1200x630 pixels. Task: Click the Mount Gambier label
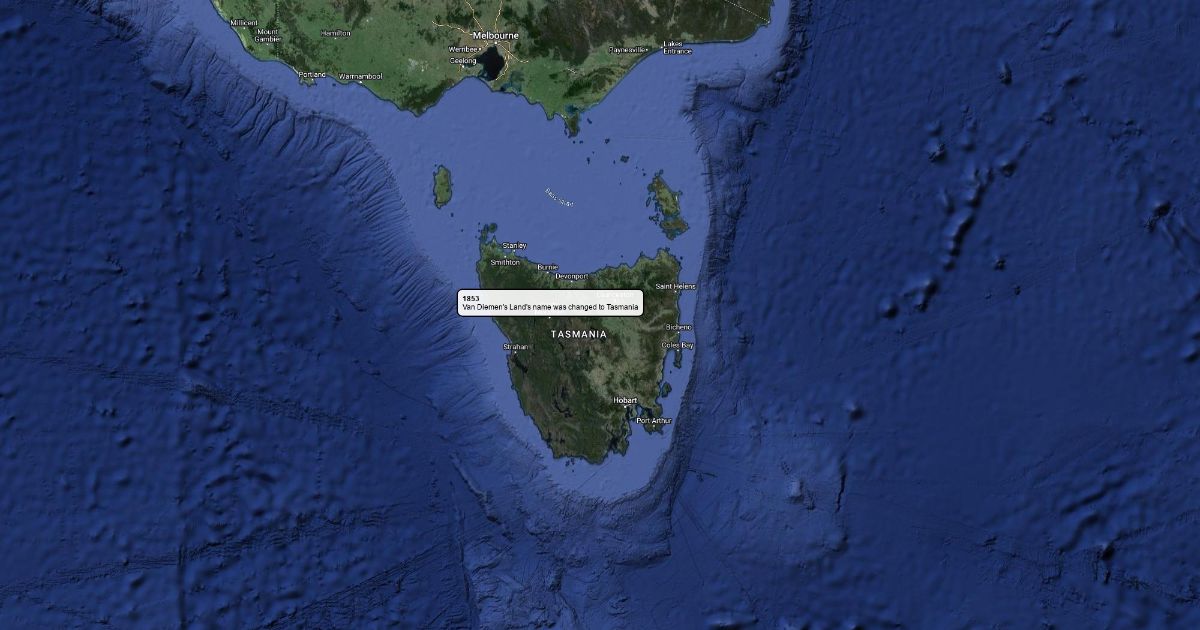point(268,35)
